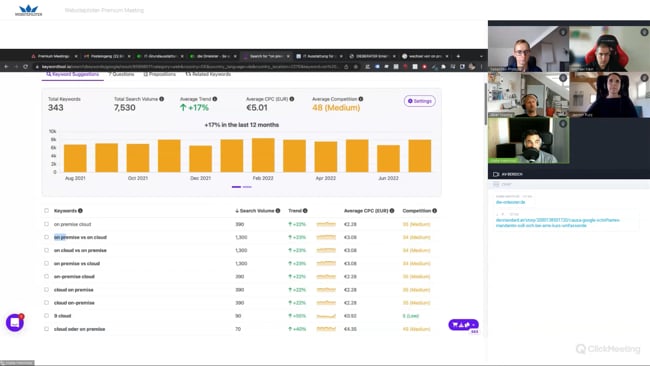Click the purple cart export button

point(463,325)
